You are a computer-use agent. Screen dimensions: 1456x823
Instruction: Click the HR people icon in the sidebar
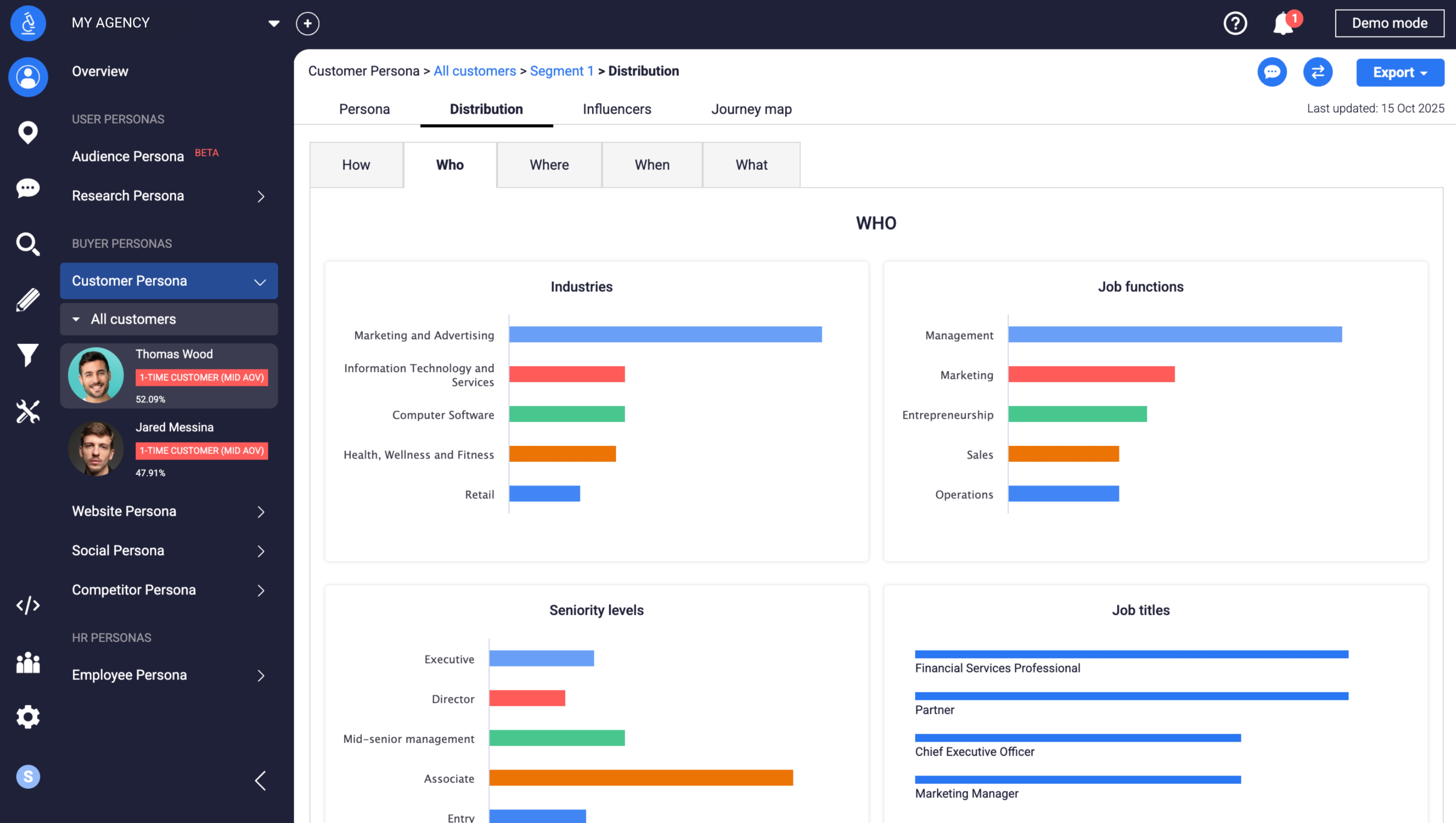(x=28, y=663)
